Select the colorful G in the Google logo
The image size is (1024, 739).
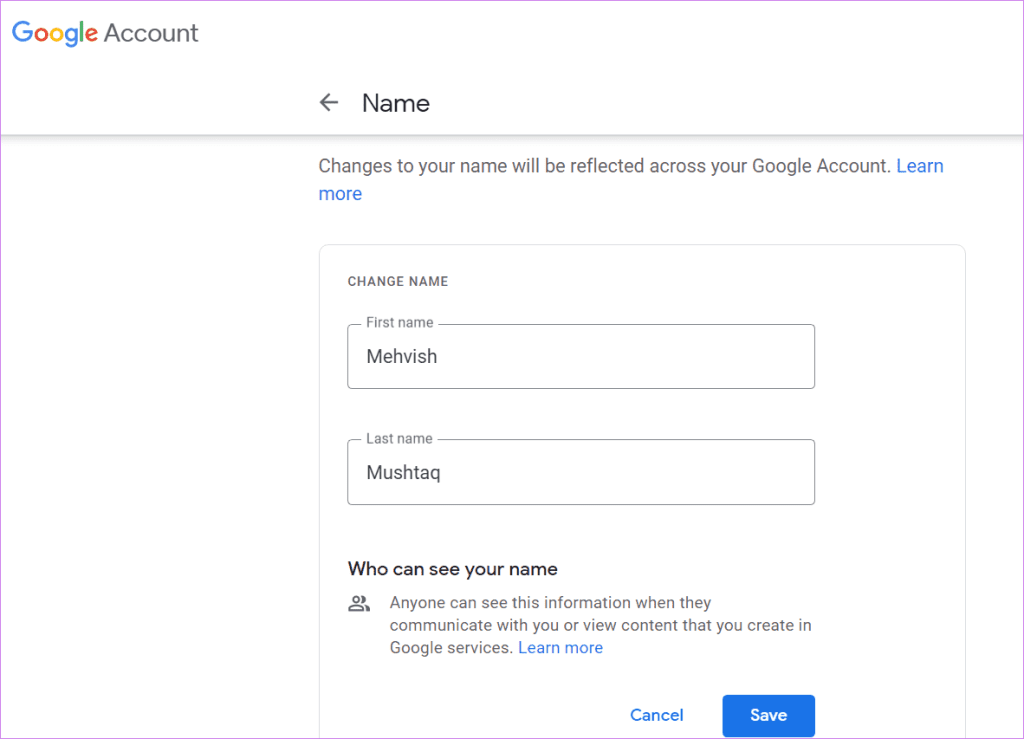coord(22,33)
